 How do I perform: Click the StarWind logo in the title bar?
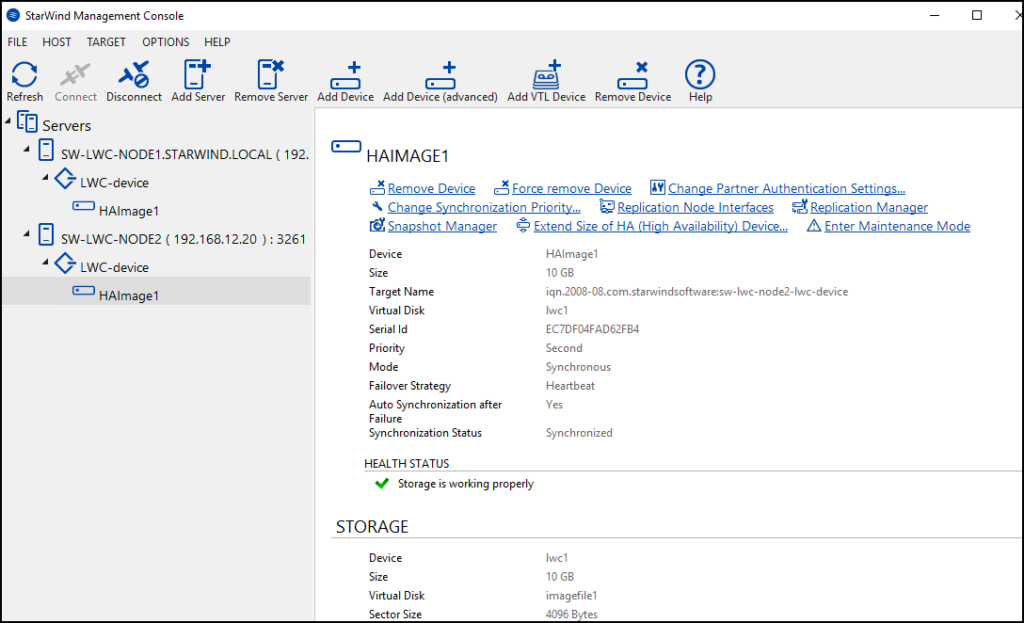pos(11,15)
